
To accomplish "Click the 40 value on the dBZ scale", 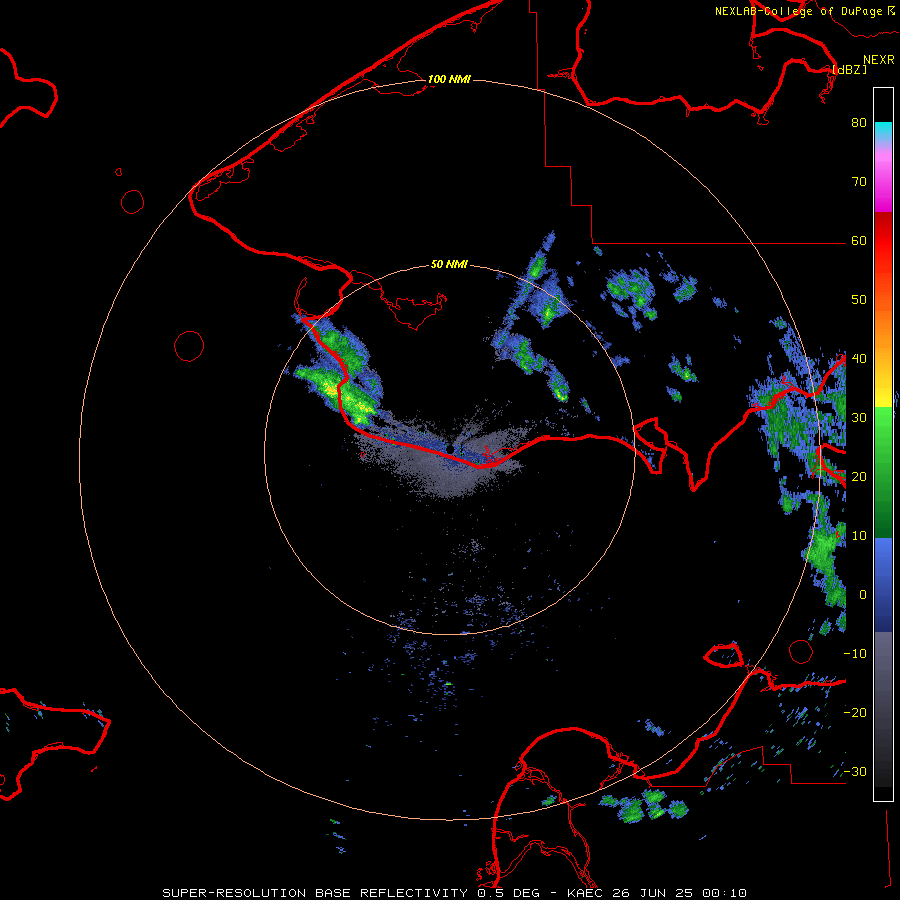I will coord(859,359).
